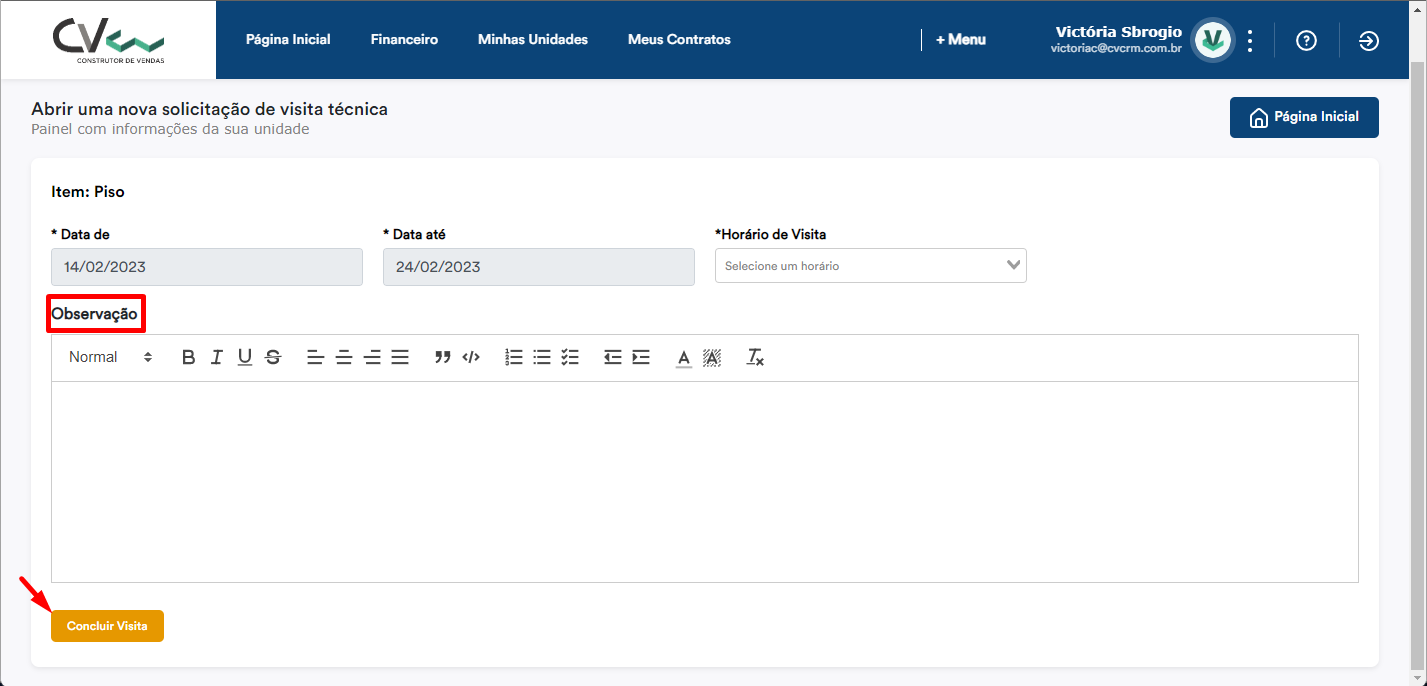1427x686 pixels.
Task: Click the Página Inicial button with house icon
Action: (1304, 117)
